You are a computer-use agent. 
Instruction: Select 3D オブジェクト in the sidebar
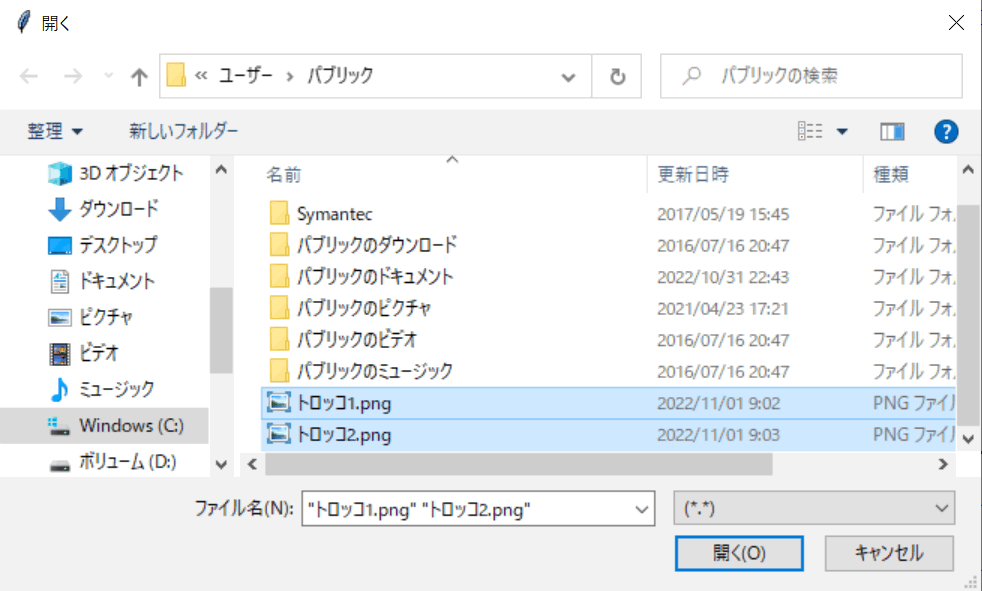(130, 173)
